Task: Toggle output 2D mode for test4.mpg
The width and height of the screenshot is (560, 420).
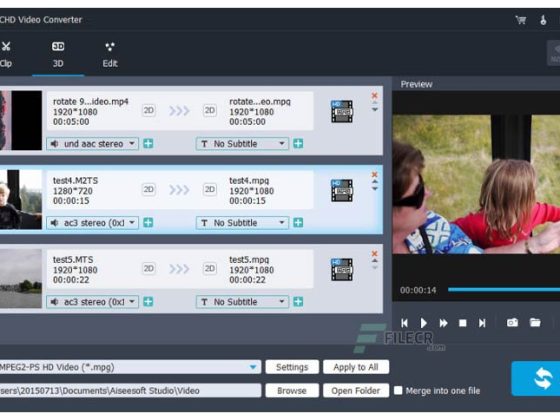Action: pyautogui.click(x=210, y=189)
